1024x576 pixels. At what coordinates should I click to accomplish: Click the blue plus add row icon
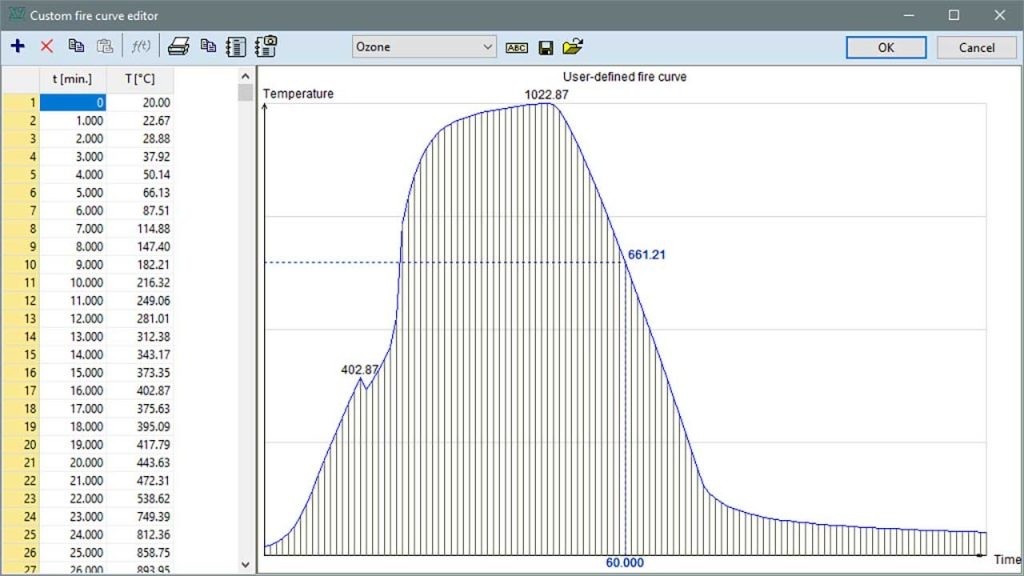(x=18, y=46)
